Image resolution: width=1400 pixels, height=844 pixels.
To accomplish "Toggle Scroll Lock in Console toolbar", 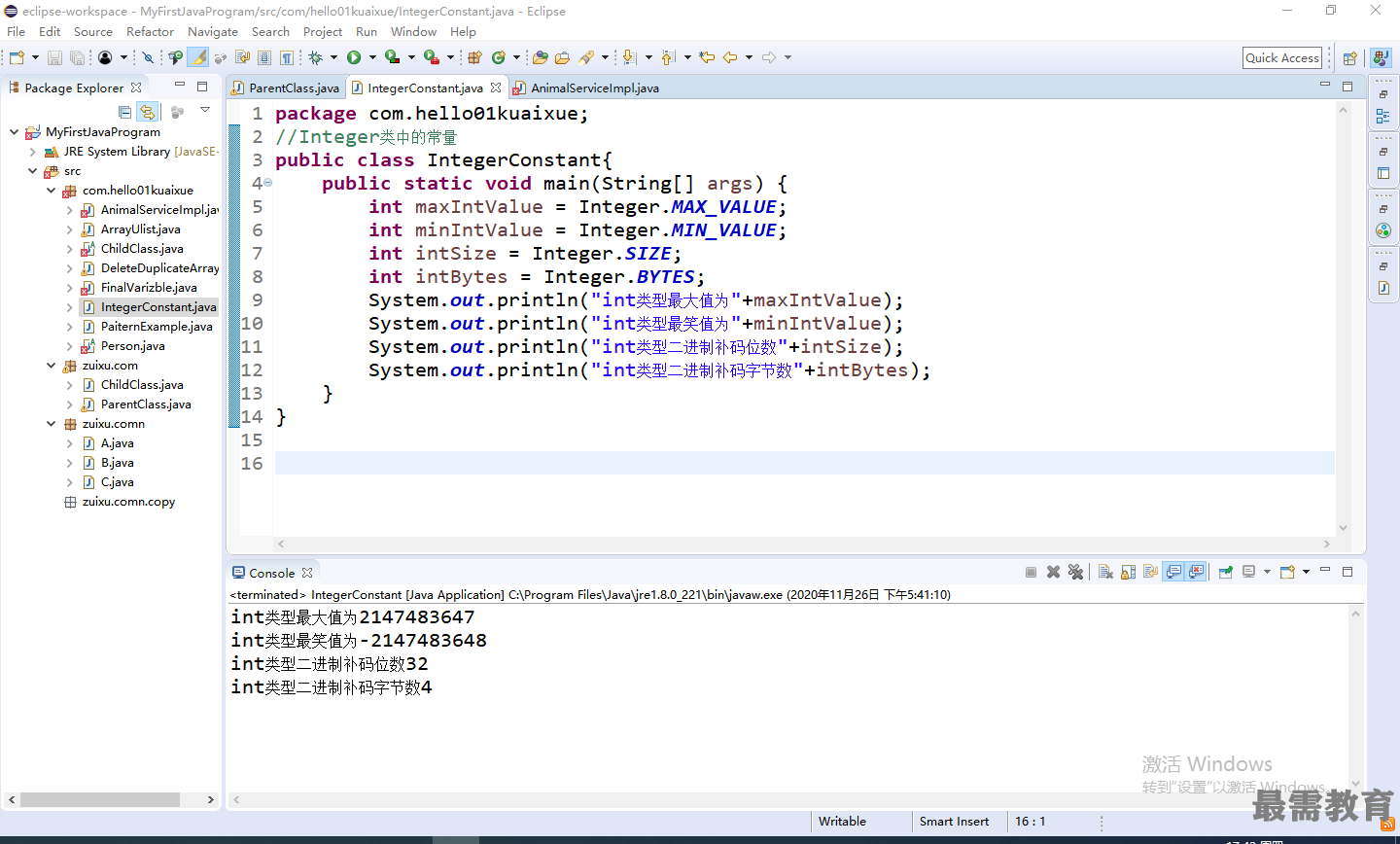I will tap(1128, 572).
